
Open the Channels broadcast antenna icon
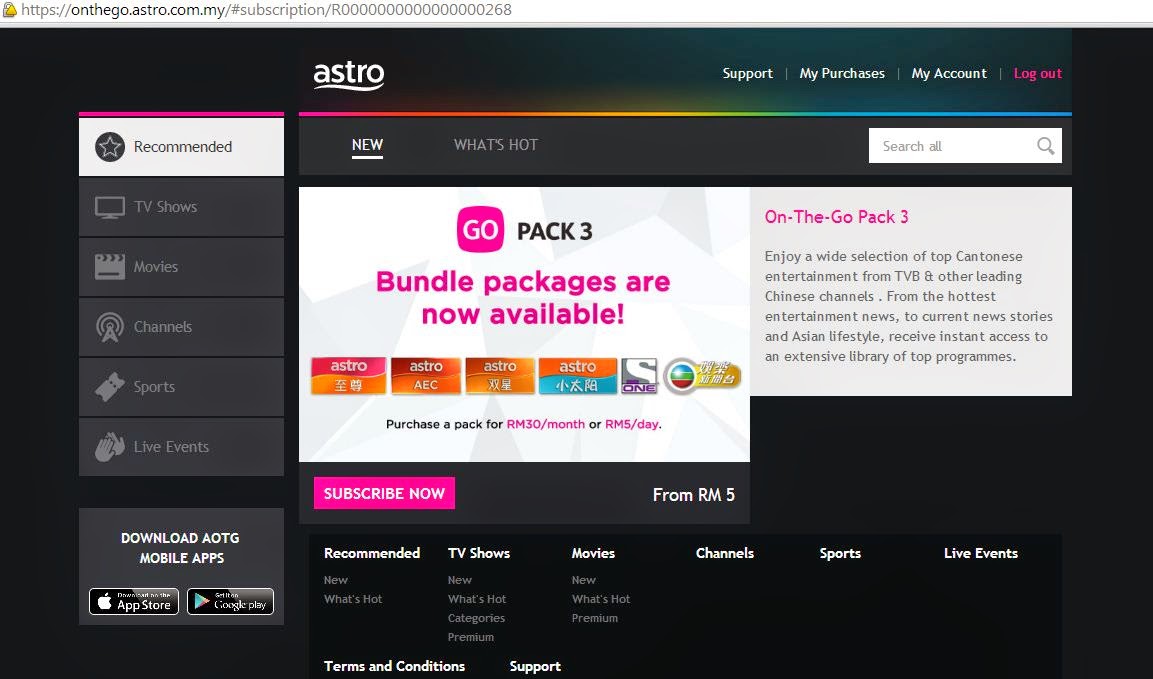click(x=110, y=327)
